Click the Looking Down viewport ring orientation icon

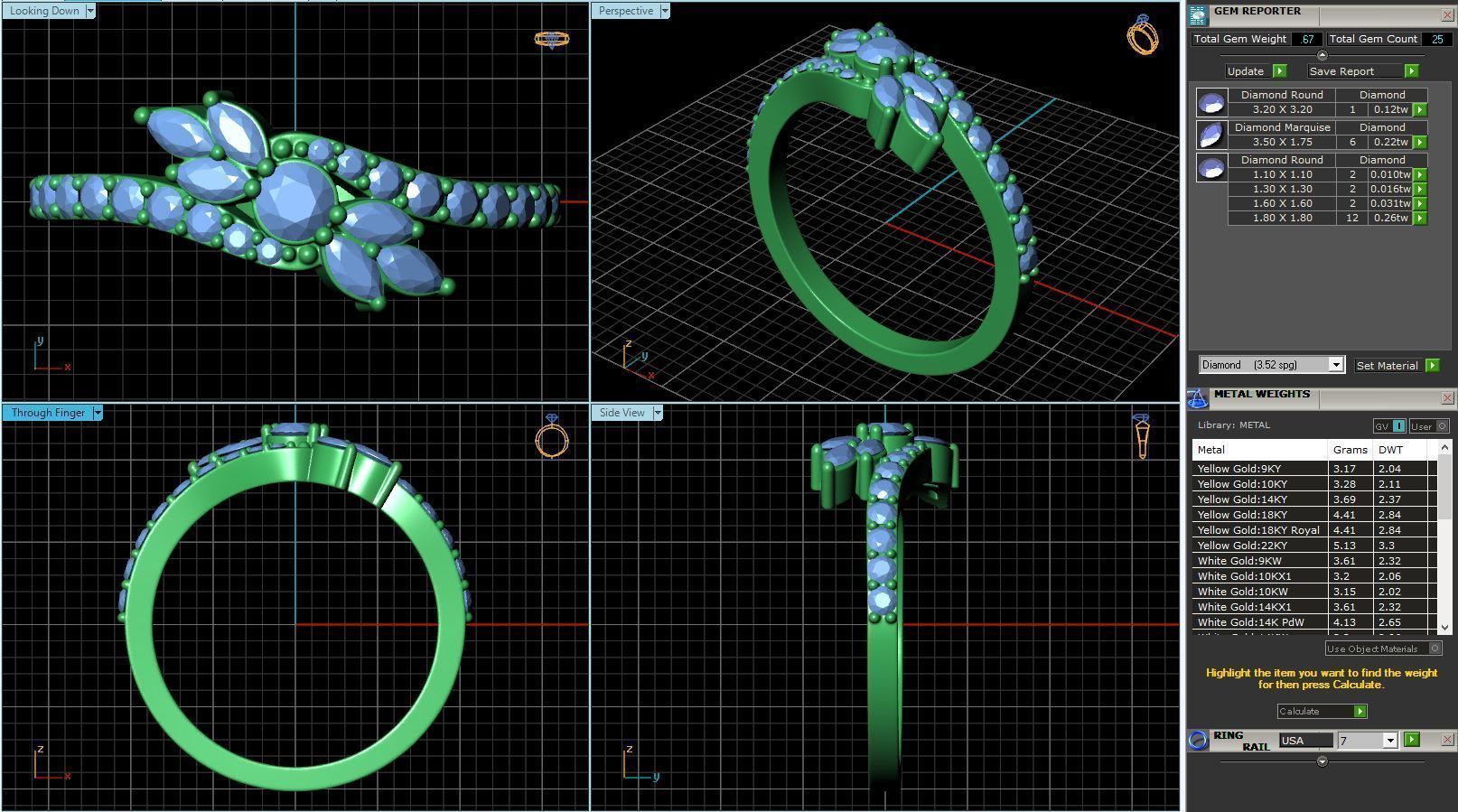pyautogui.click(x=551, y=39)
